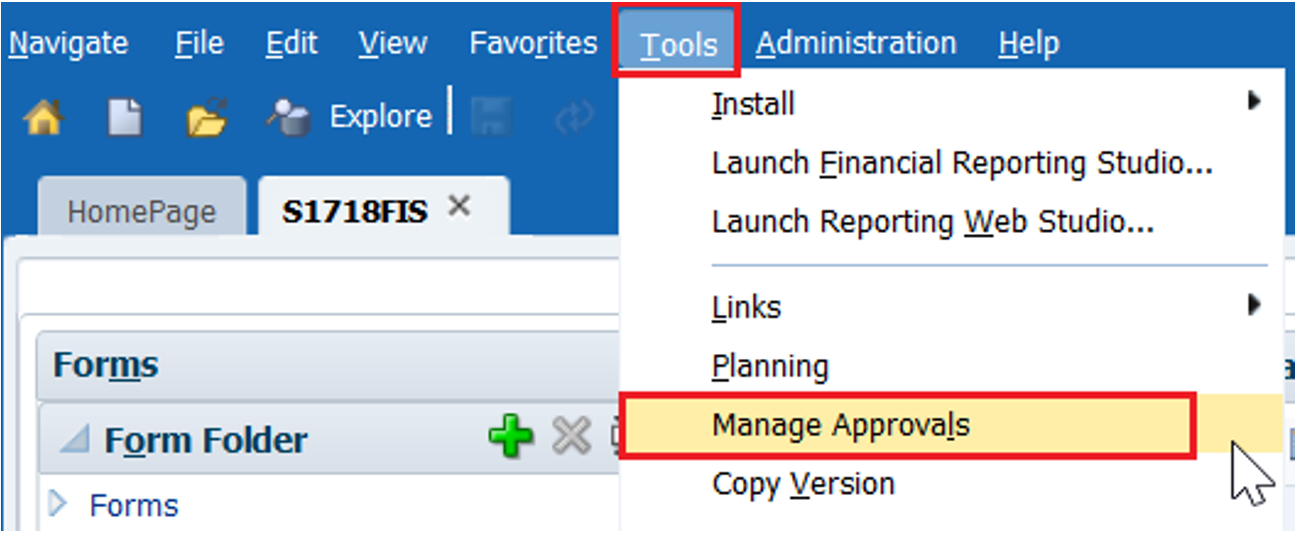Click the green plus Add Folder icon
This screenshot has height=538, width=1297.
pos(510,438)
